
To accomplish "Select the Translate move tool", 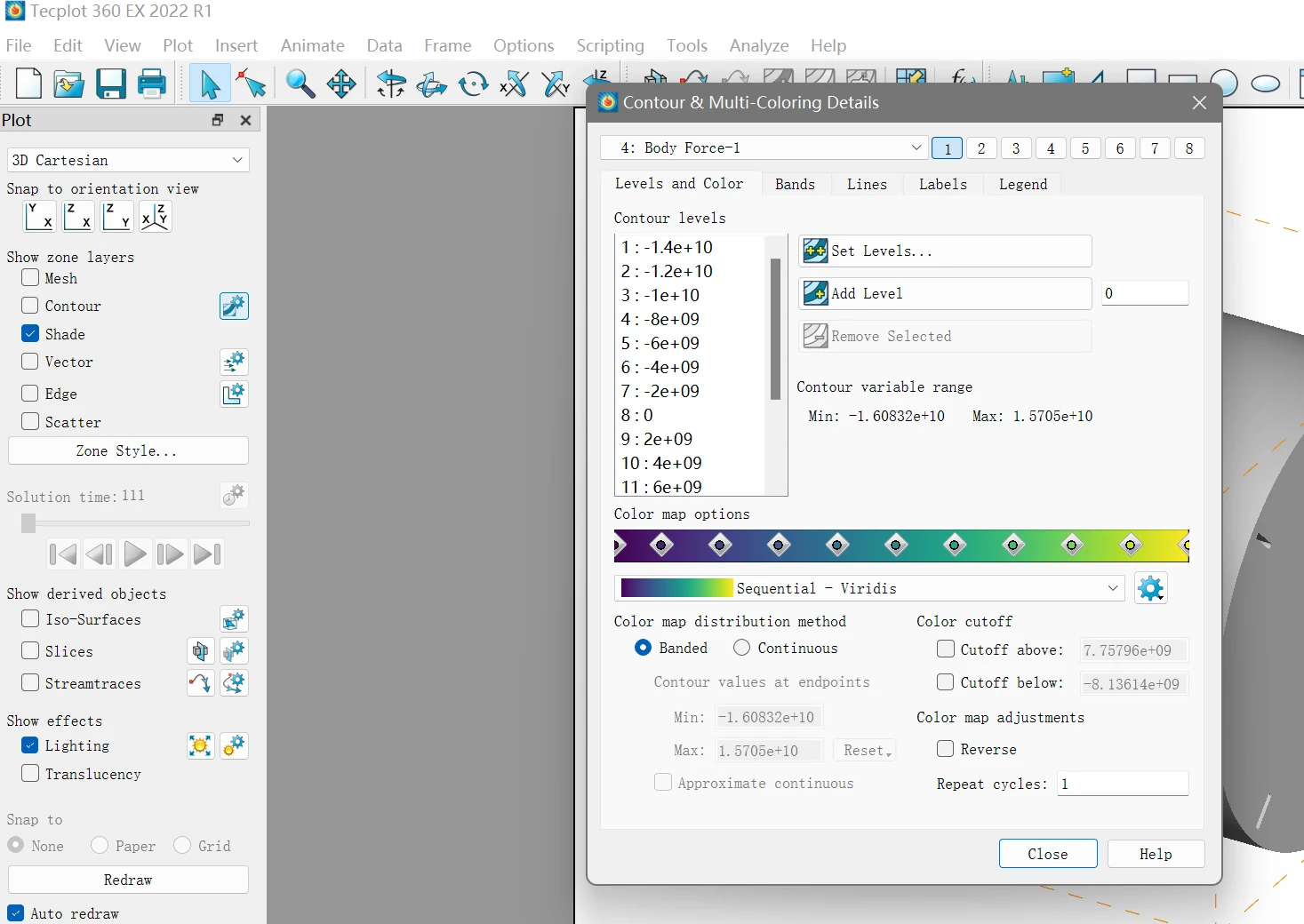I will 341,84.
